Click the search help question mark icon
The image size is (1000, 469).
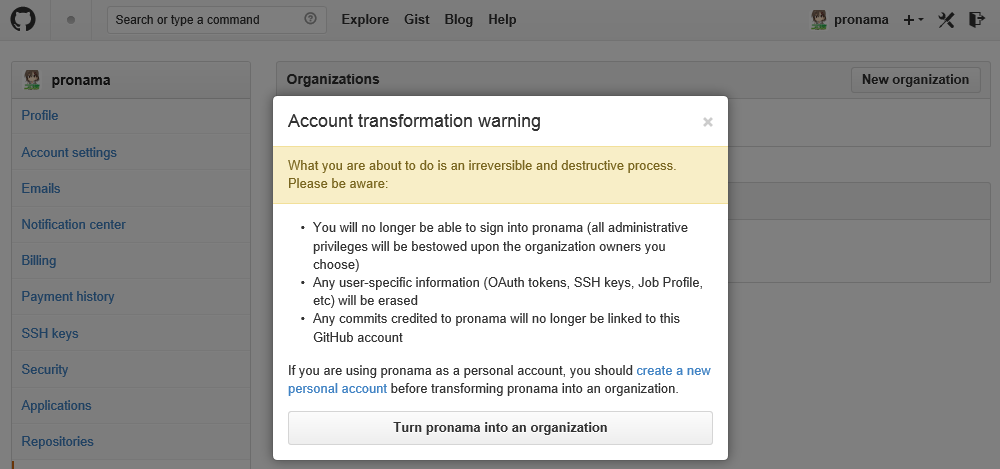point(310,19)
